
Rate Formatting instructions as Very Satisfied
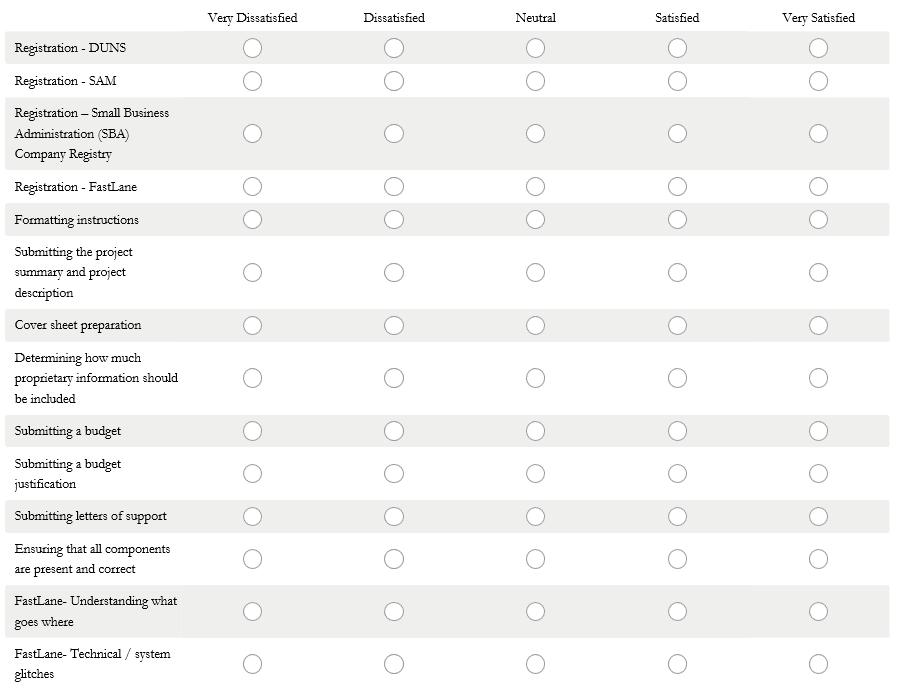[x=818, y=220]
